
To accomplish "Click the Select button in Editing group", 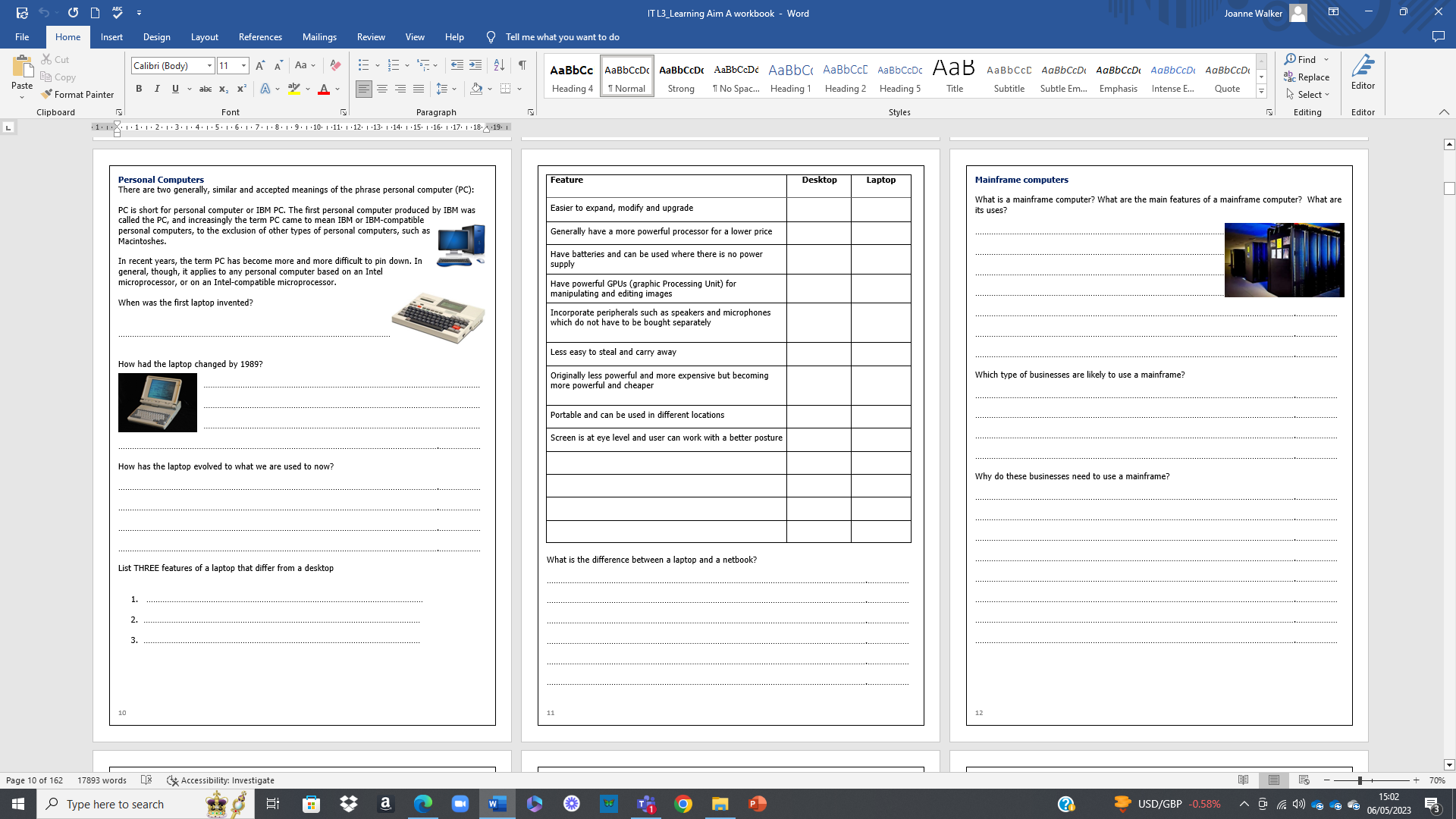I will tap(1307, 94).
